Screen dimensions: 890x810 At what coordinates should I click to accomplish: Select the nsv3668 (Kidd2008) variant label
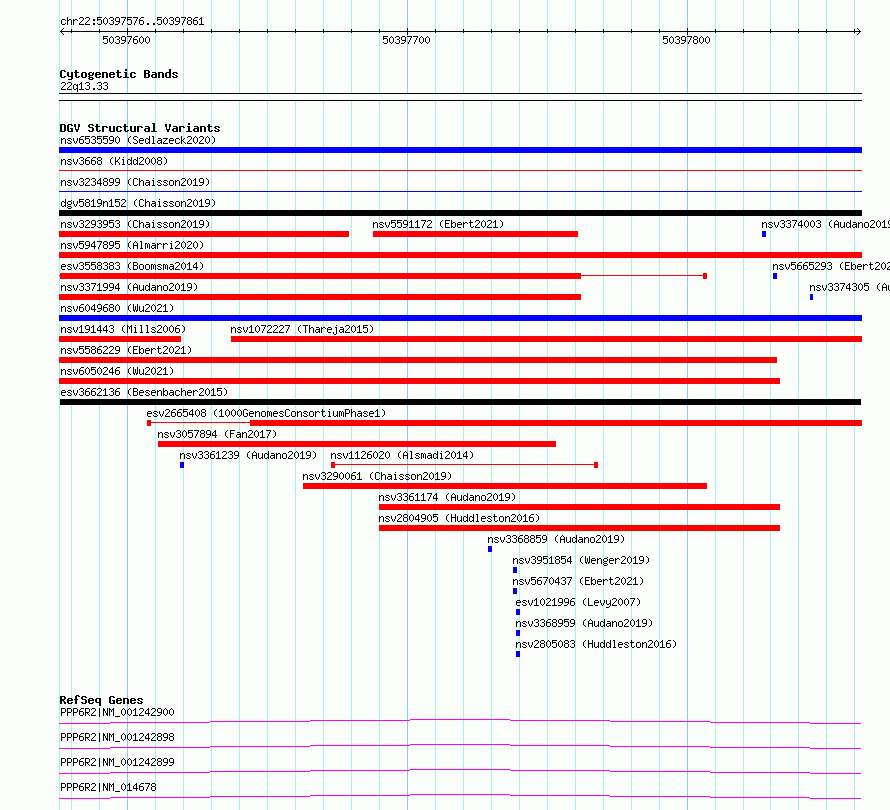tap(114, 161)
